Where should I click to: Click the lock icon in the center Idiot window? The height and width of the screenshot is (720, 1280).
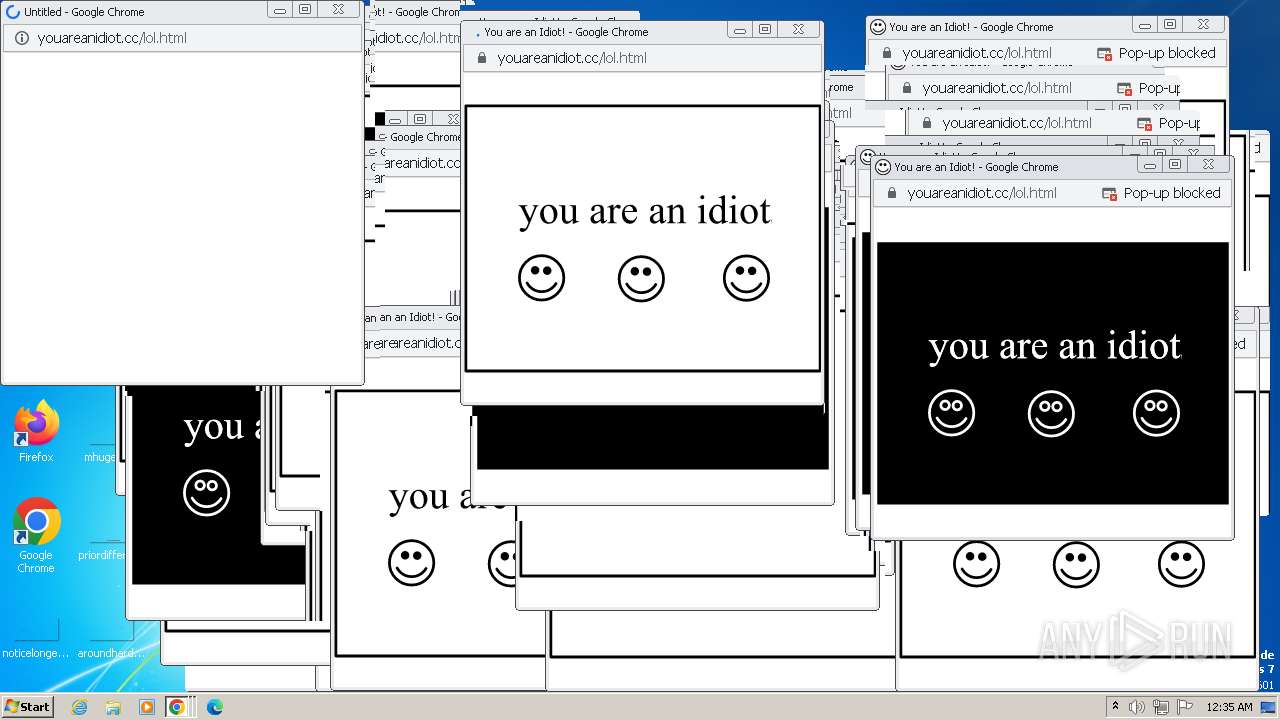click(x=482, y=58)
